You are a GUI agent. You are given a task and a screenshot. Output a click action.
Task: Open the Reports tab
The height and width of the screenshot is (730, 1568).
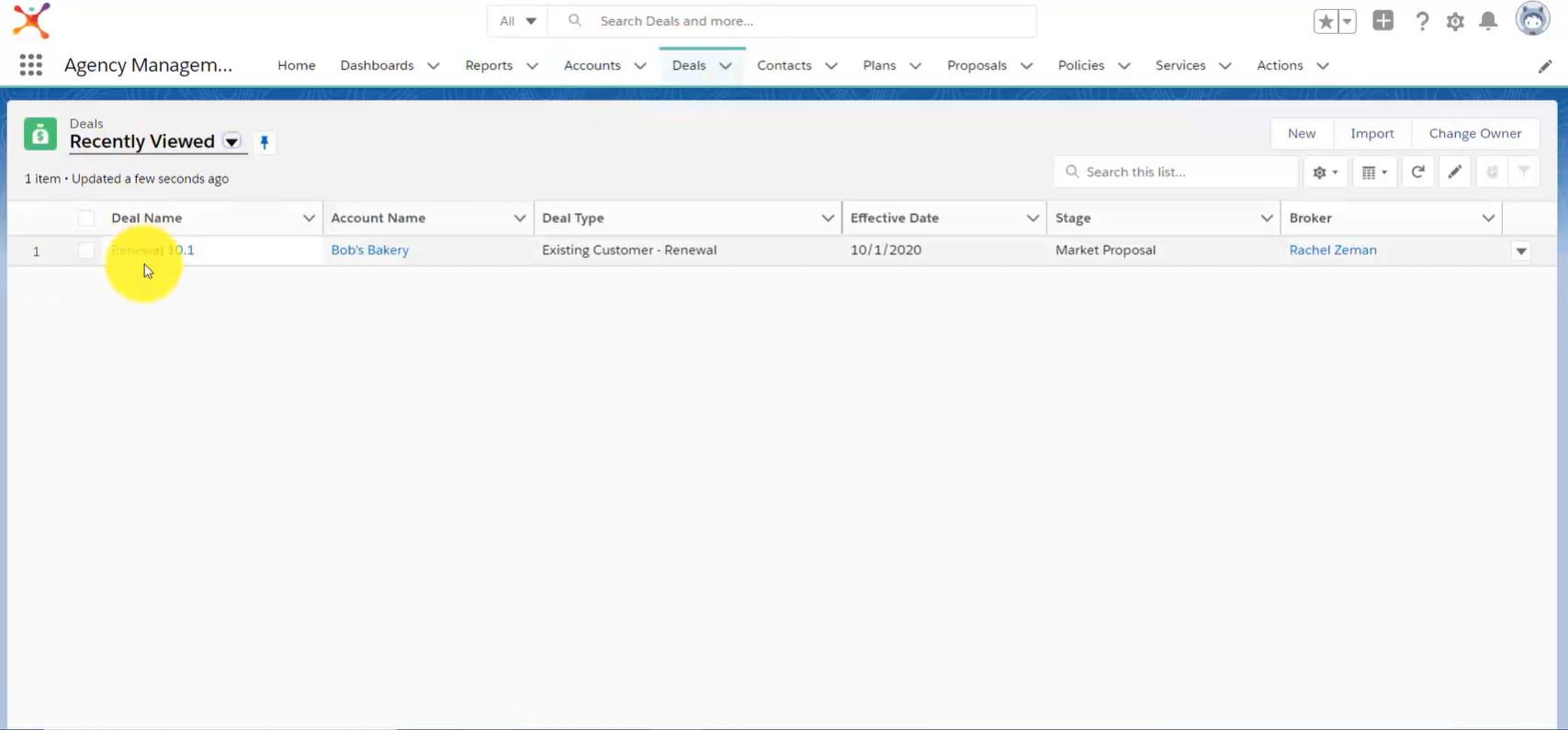click(x=489, y=65)
